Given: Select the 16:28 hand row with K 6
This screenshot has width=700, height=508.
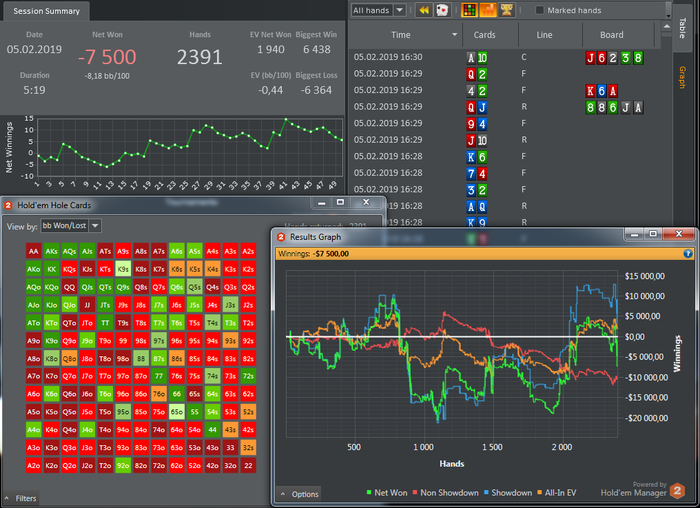Looking at the screenshot, I should click(x=504, y=156).
